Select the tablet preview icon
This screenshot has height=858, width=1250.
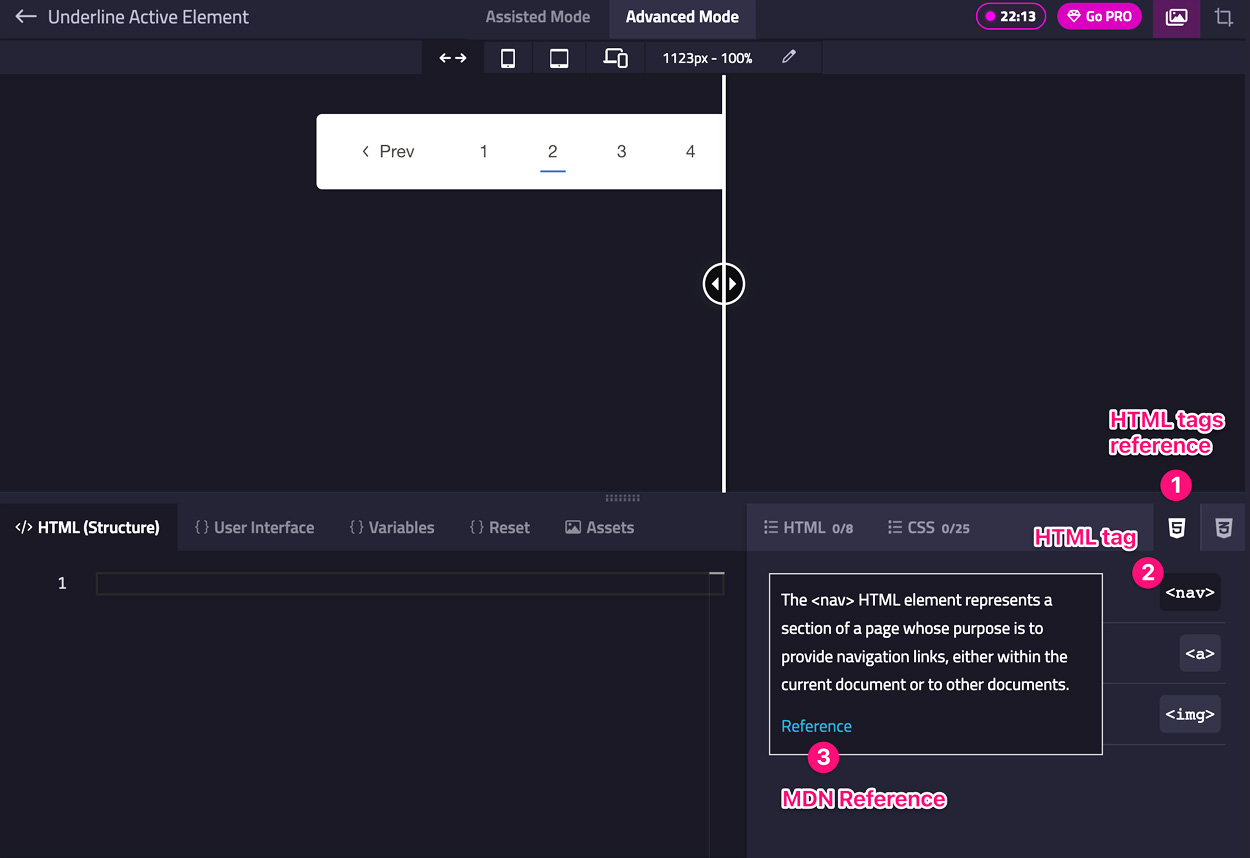[558, 57]
